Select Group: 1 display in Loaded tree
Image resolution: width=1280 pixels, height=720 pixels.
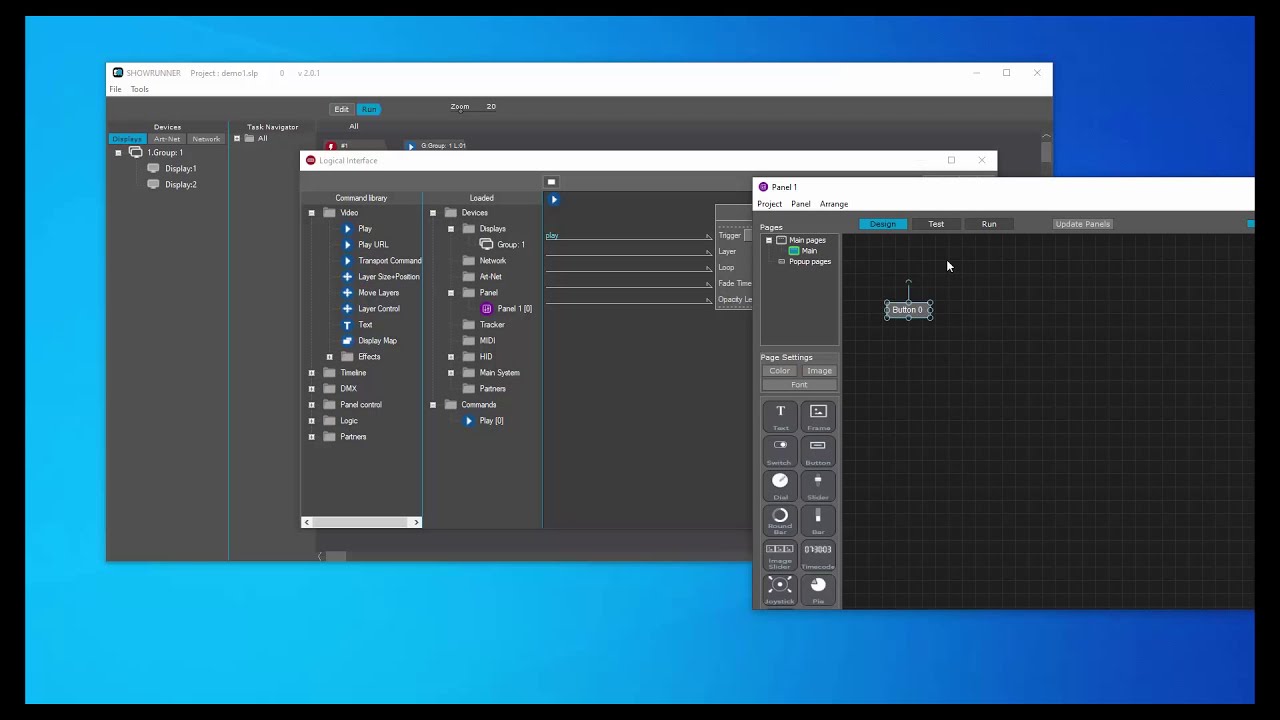coord(502,245)
